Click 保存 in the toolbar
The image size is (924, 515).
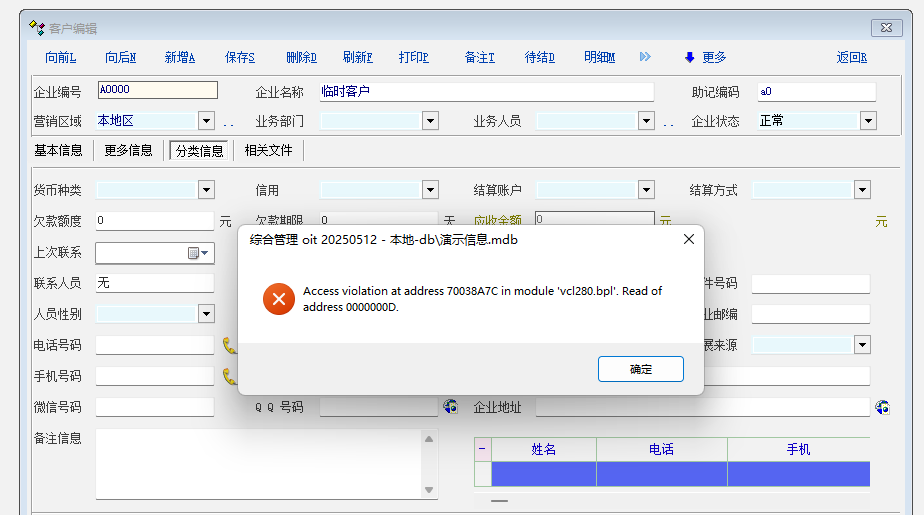pos(240,57)
